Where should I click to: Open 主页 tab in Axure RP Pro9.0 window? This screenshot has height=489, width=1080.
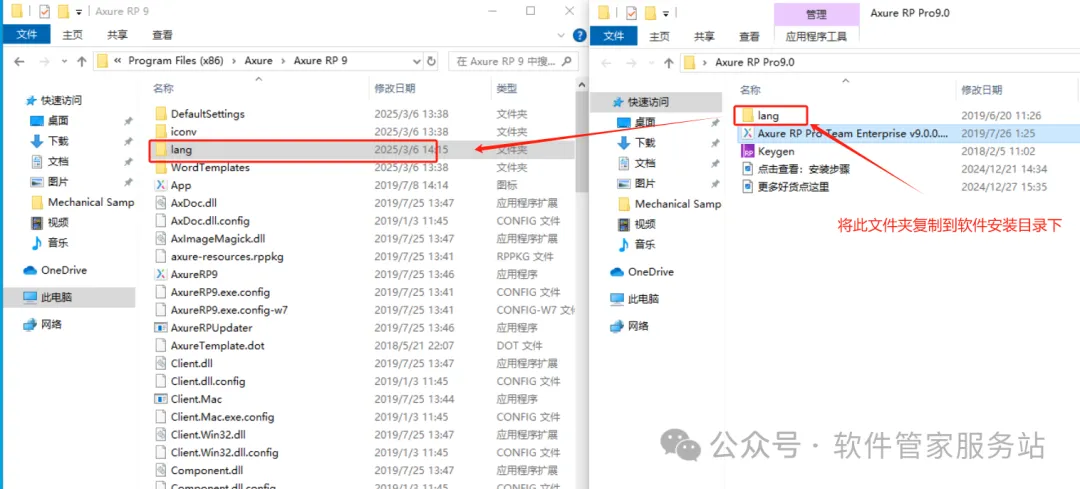point(659,37)
